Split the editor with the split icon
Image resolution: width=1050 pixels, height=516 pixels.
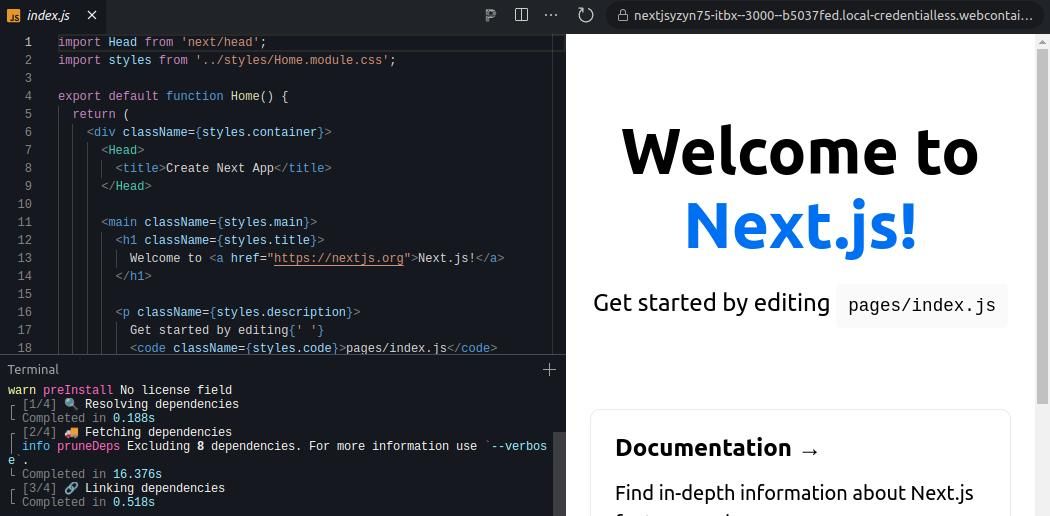521,15
